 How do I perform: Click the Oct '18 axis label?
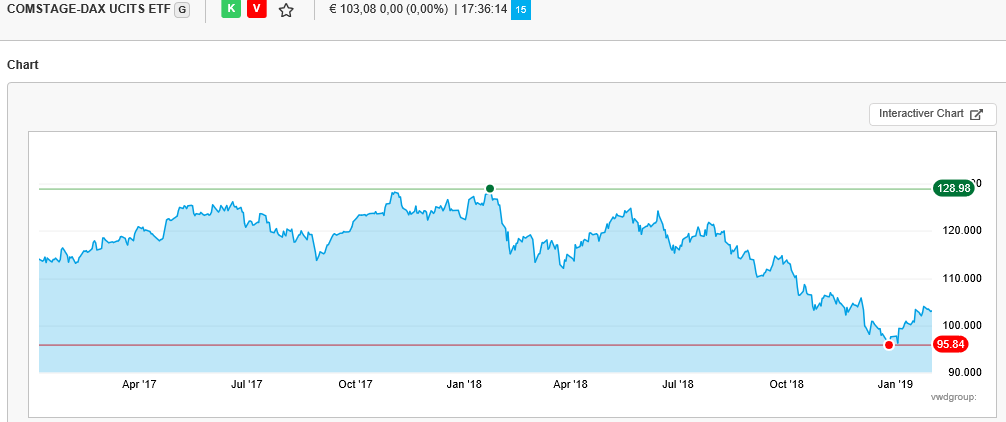[x=786, y=384]
